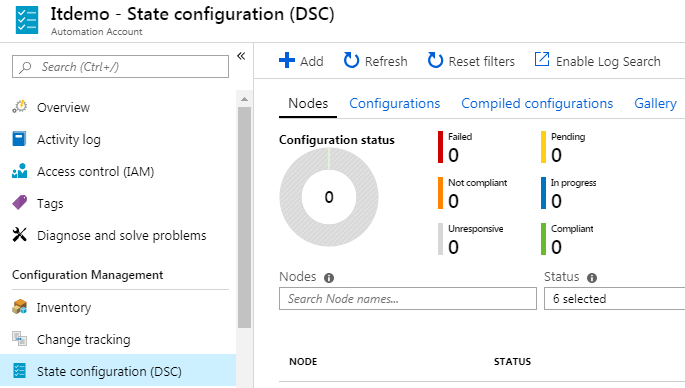
Task: Click the purple Tags icon
Action: (20, 203)
